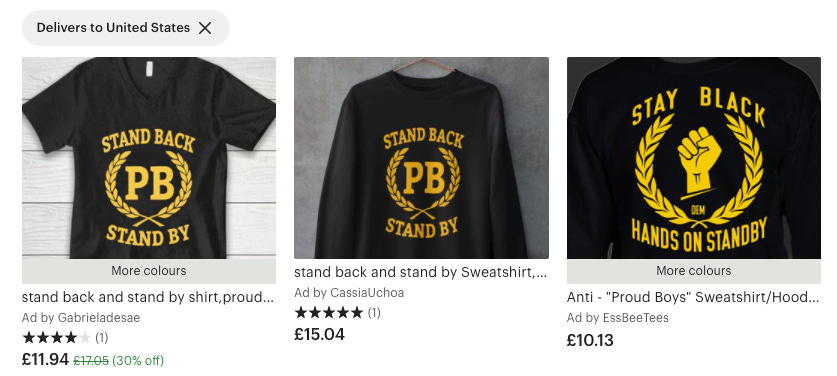Click the crossed-out £17.05 original price
The width and height of the screenshot is (837, 376).
(x=91, y=361)
